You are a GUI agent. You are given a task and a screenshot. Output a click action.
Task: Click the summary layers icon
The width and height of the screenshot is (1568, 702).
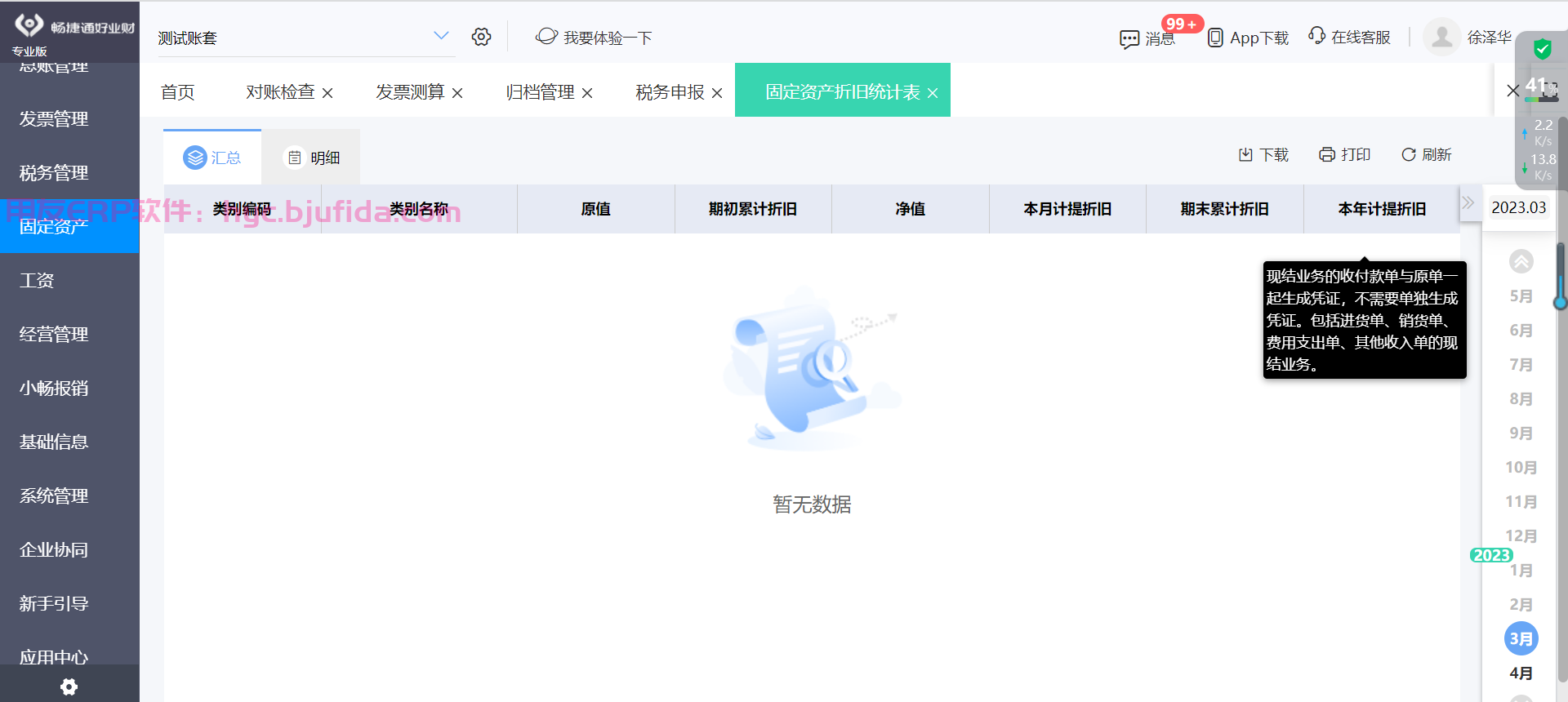tap(195, 158)
